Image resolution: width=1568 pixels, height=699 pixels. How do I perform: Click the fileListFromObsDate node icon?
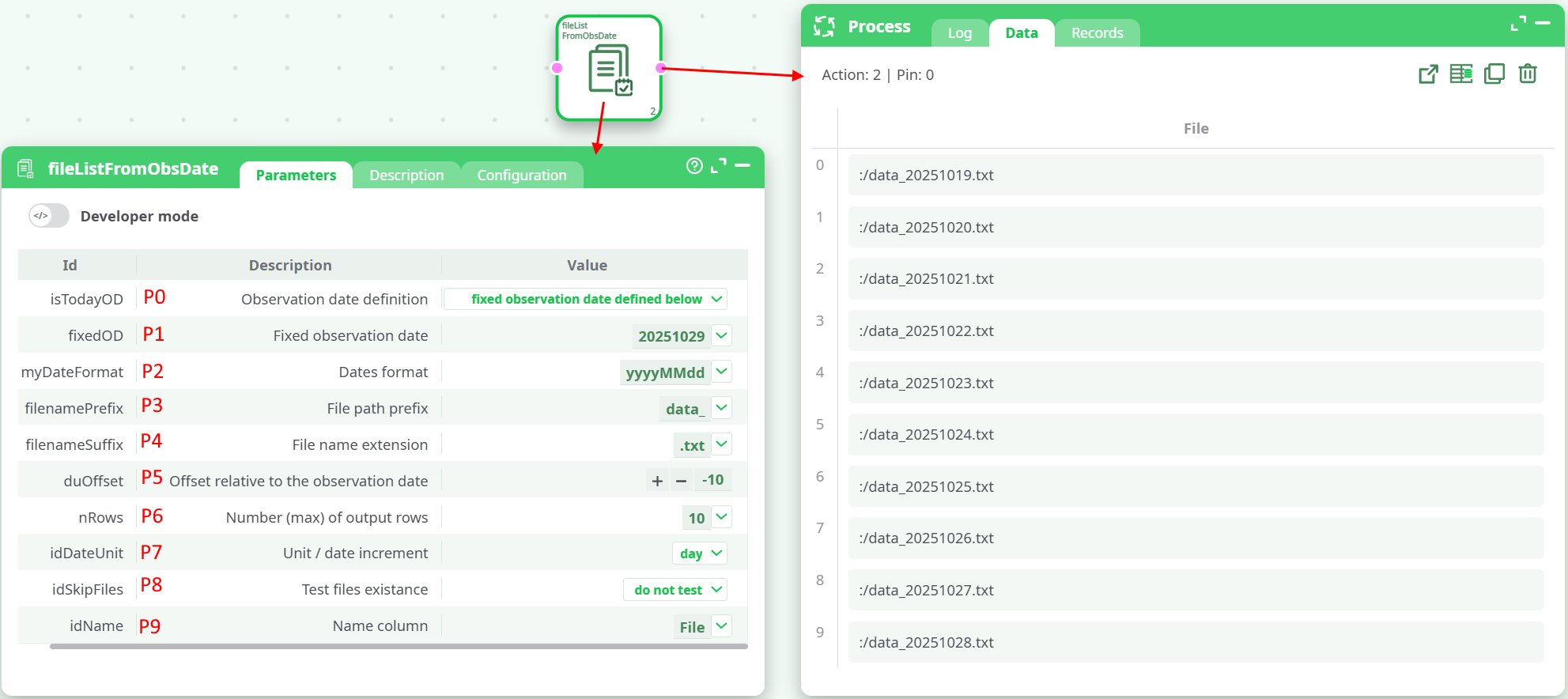pyautogui.click(x=609, y=70)
